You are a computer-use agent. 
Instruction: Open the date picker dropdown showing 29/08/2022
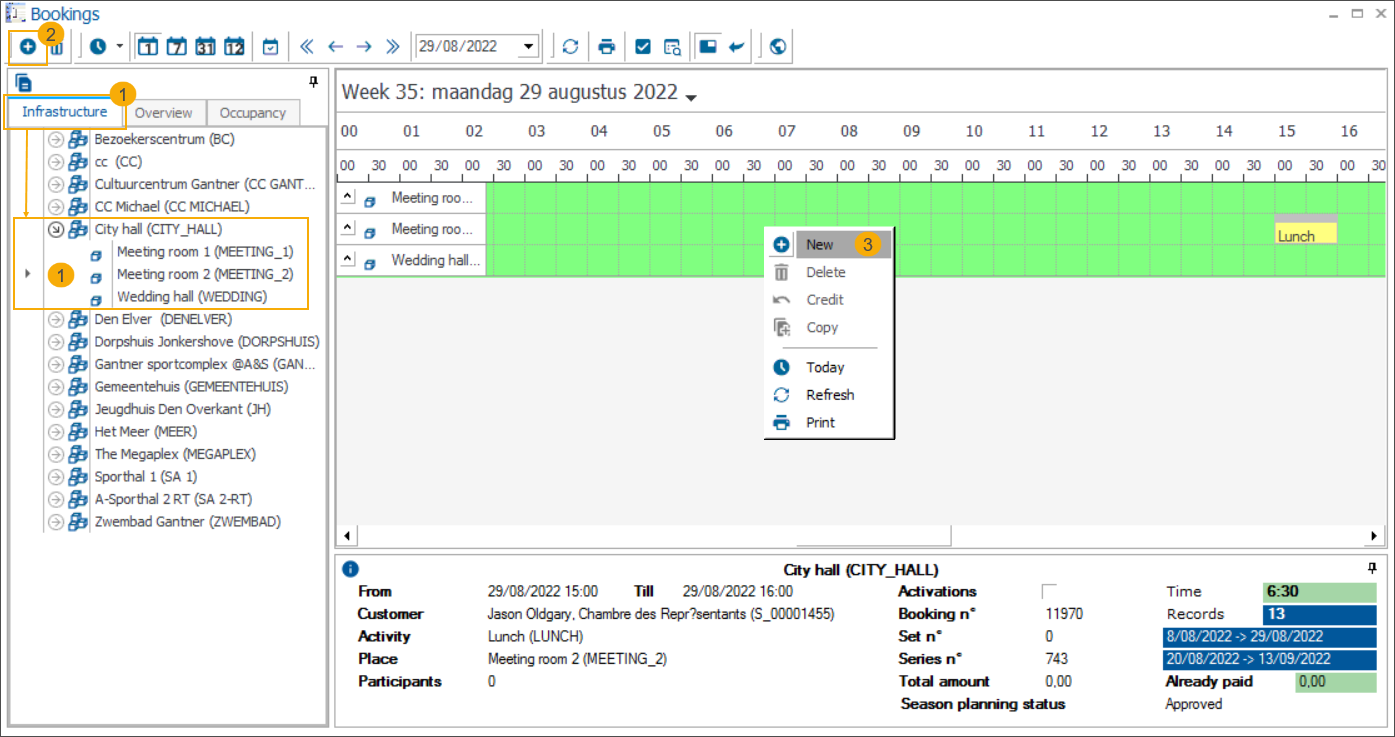pyautogui.click(x=530, y=45)
